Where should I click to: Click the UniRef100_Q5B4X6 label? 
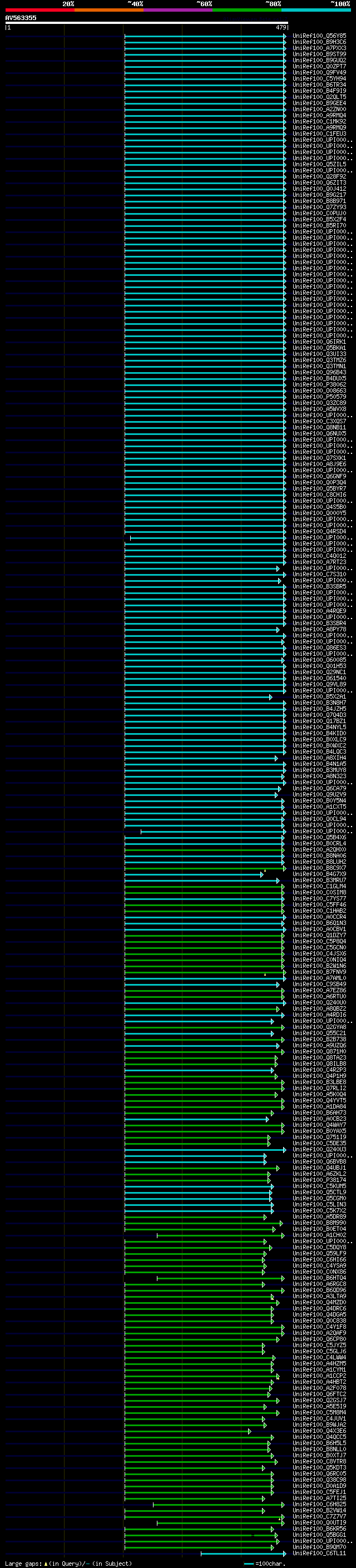coord(319,838)
